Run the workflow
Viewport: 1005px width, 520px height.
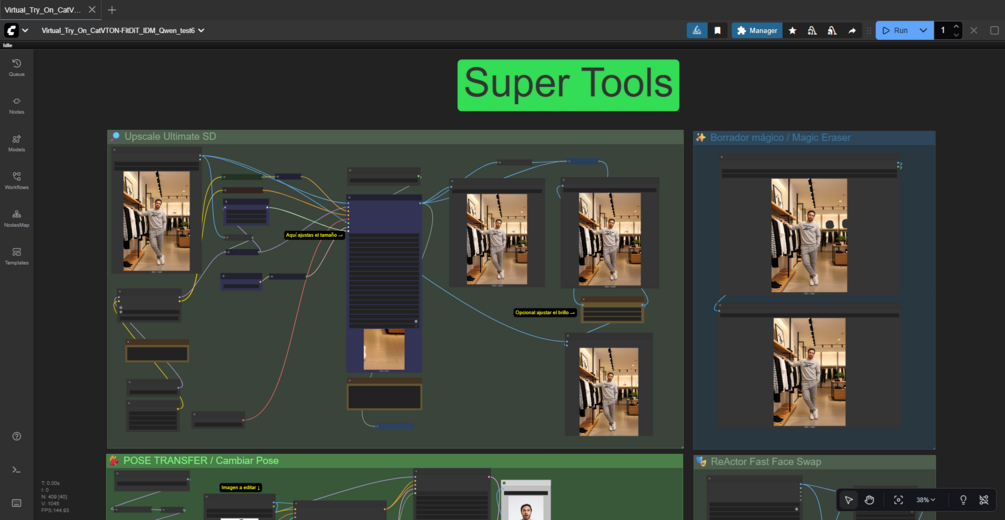pyautogui.click(x=895, y=30)
